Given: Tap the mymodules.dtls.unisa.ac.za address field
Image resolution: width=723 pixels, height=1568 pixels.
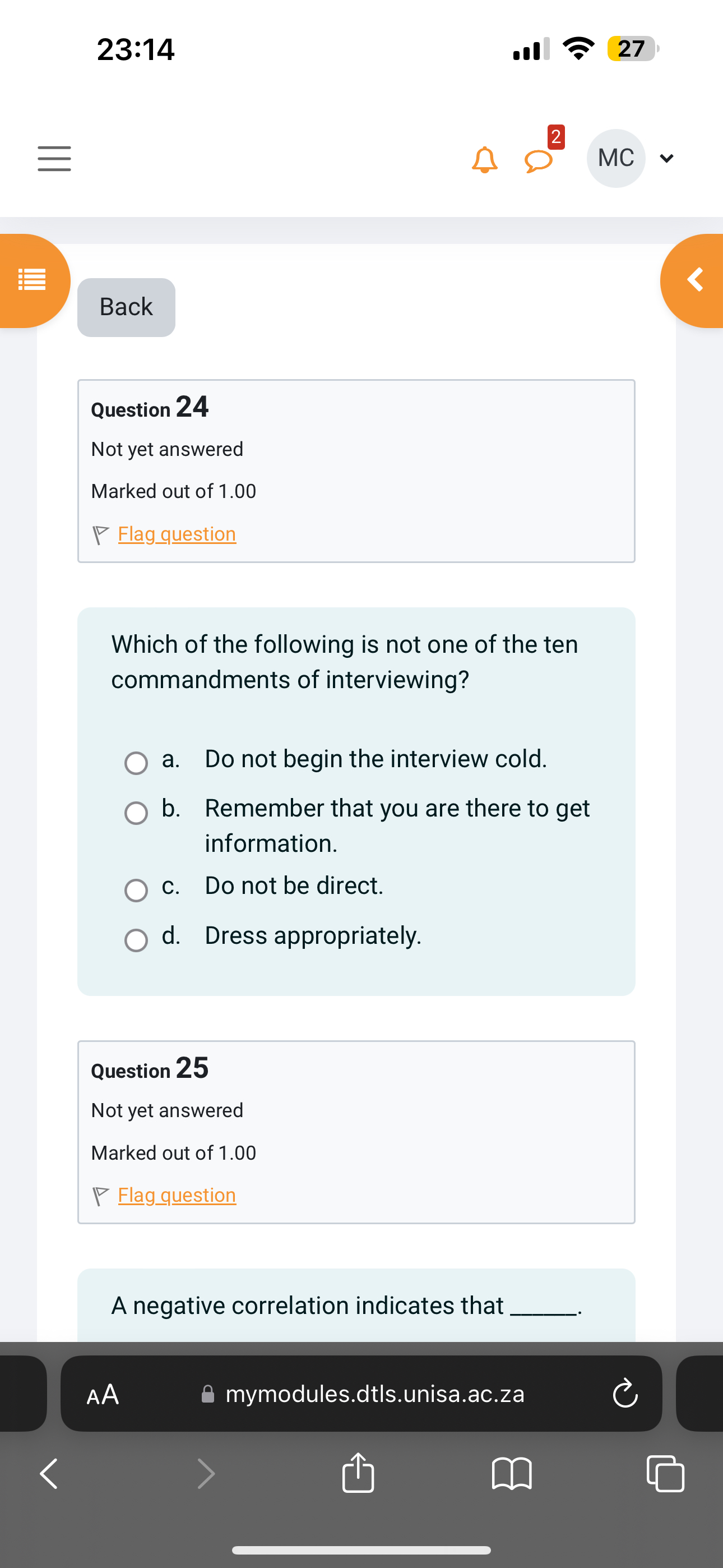Looking at the screenshot, I should [x=361, y=1394].
